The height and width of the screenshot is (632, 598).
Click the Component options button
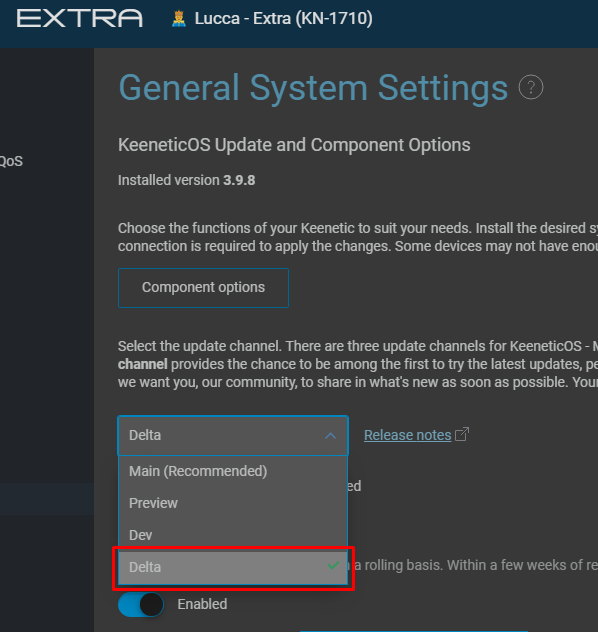click(203, 288)
